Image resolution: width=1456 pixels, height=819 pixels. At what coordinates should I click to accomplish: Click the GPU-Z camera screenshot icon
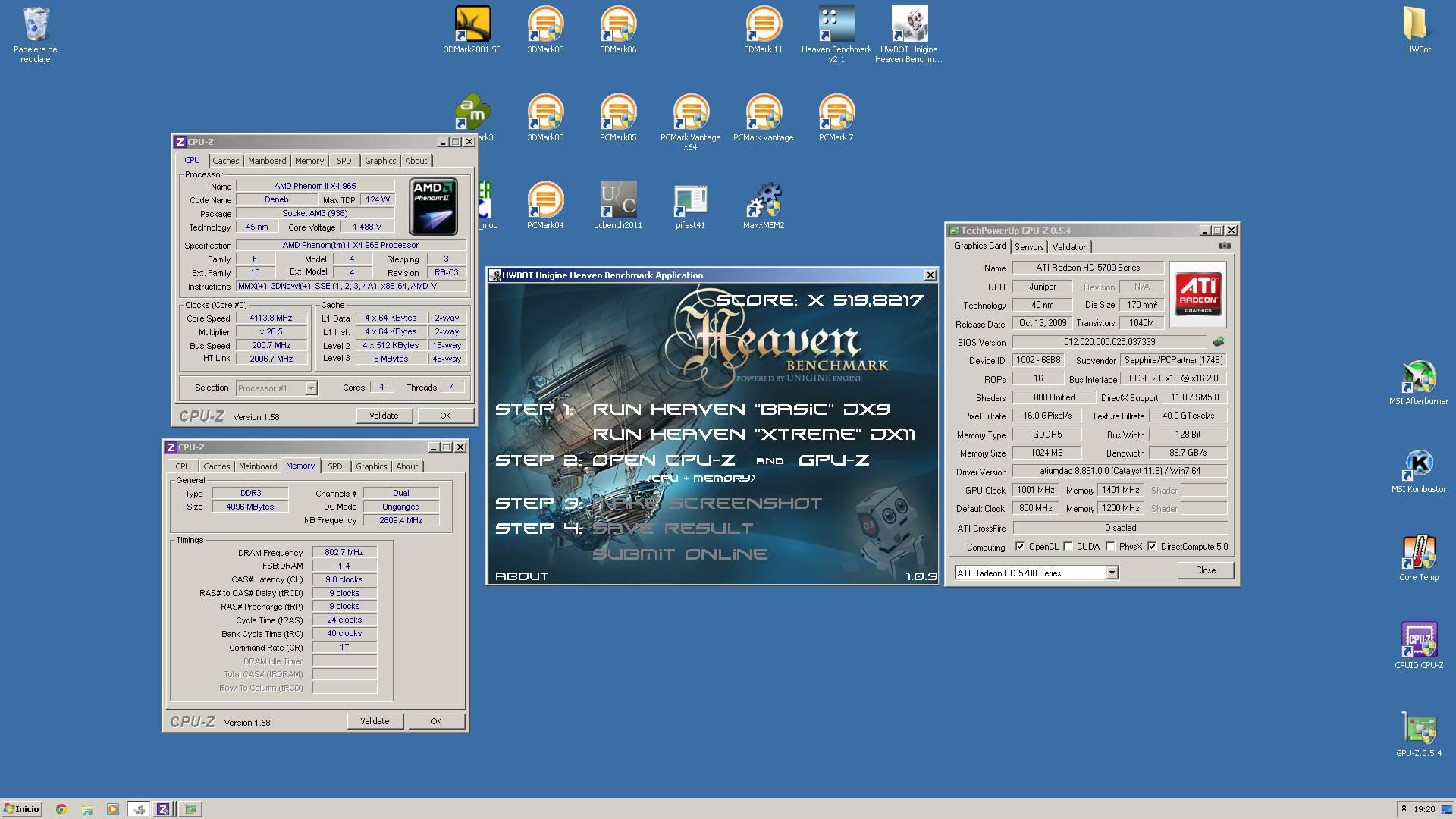tap(1224, 246)
